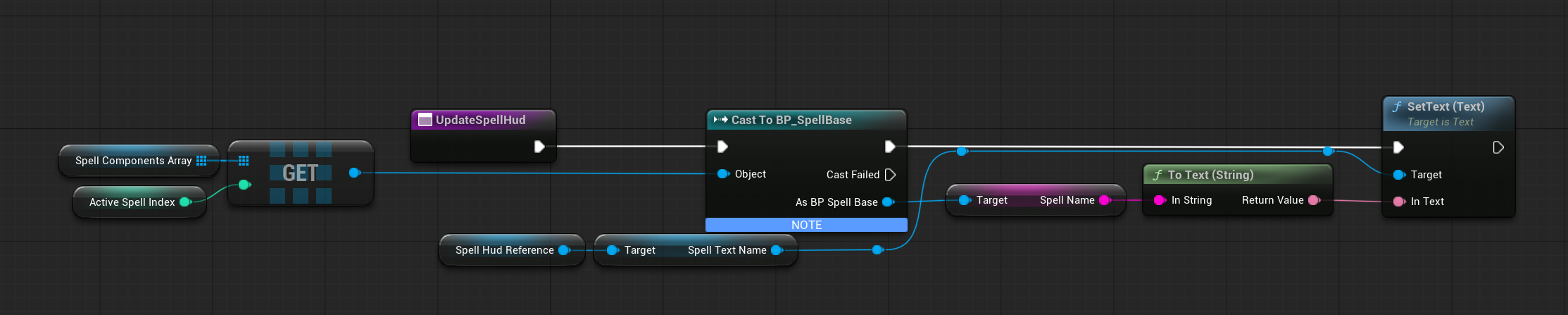
Task: Click the GET node green index input pin
Action: coord(244,185)
